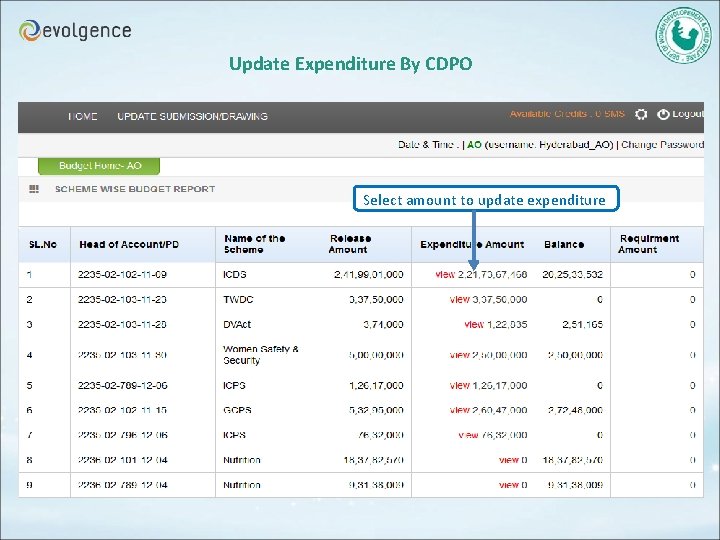Screen dimensions: 720x540
Task: Select ICDS expenditure amount 2,21,73,67,468
Action: 492,275
